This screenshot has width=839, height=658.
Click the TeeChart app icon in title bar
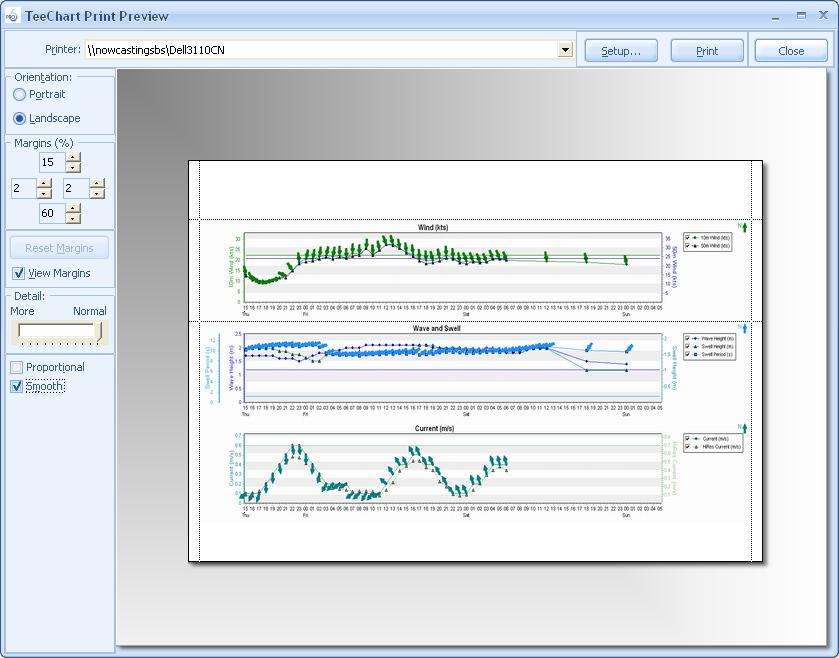coord(11,17)
